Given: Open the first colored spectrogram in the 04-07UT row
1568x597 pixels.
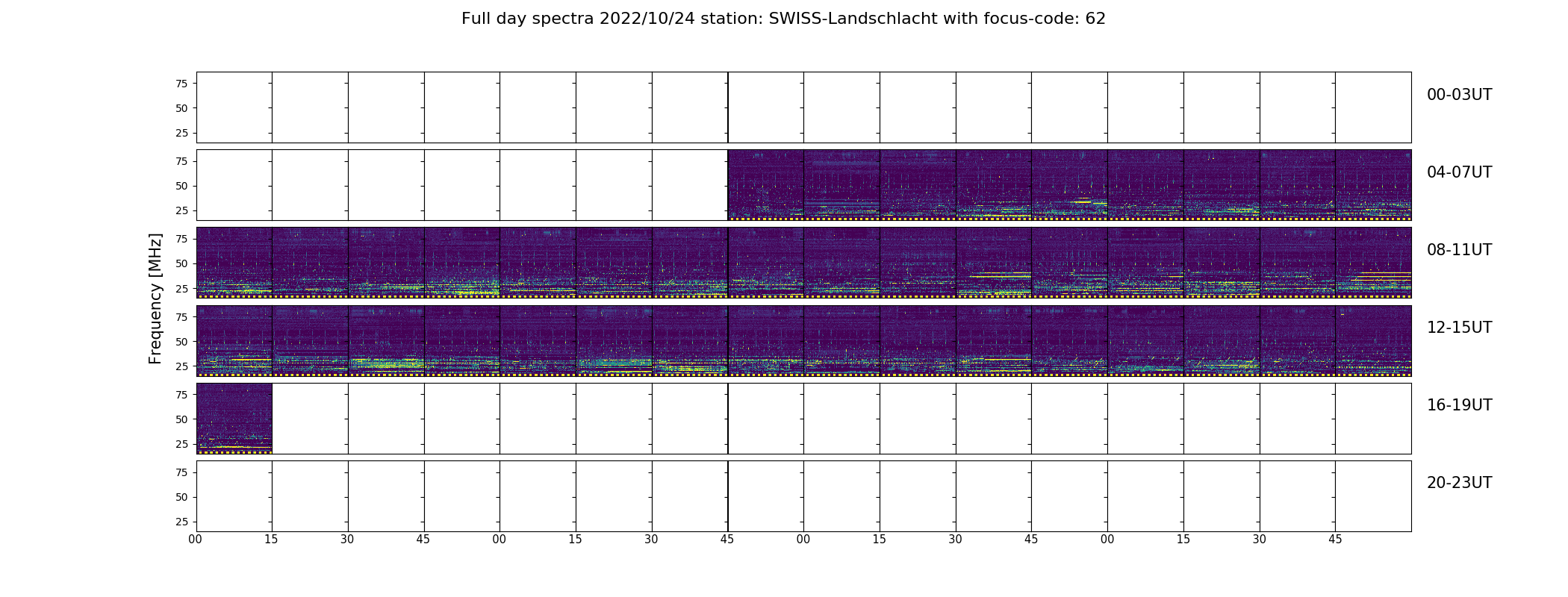Looking at the screenshot, I should (x=765, y=184).
